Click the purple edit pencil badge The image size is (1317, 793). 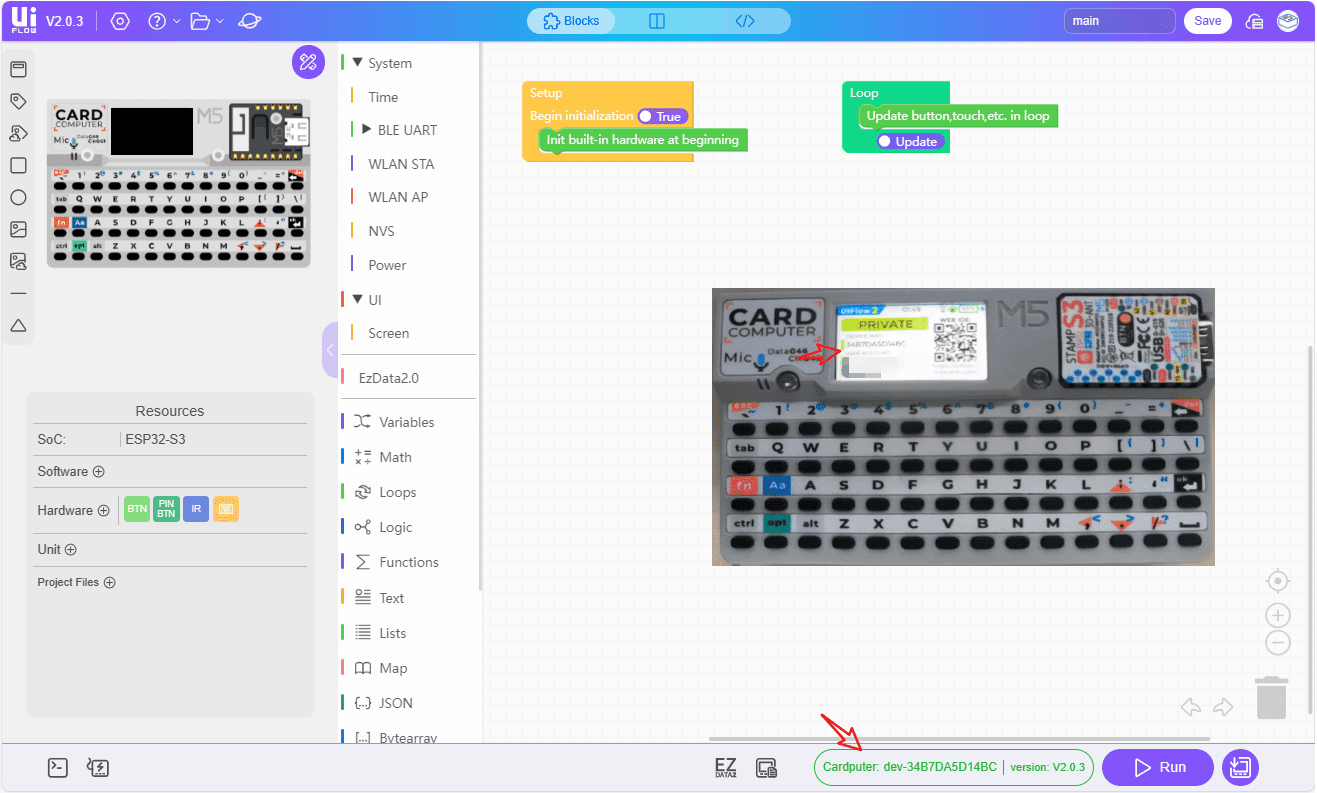tap(308, 62)
